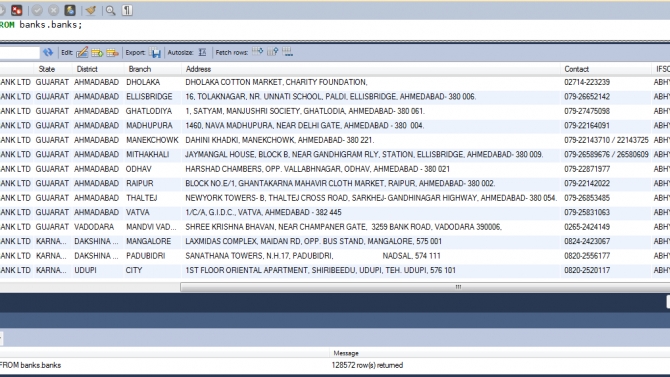Click the last Fetch rows icon

click(x=288, y=52)
